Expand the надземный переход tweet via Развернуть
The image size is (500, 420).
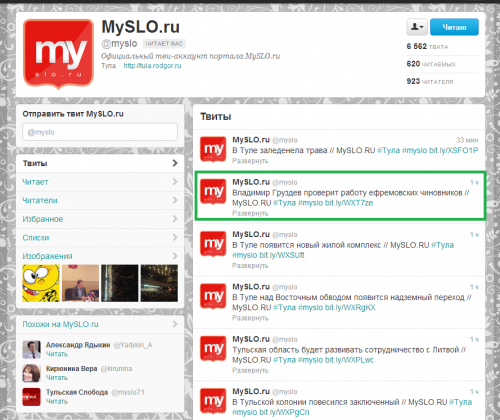(x=250, y=318)
